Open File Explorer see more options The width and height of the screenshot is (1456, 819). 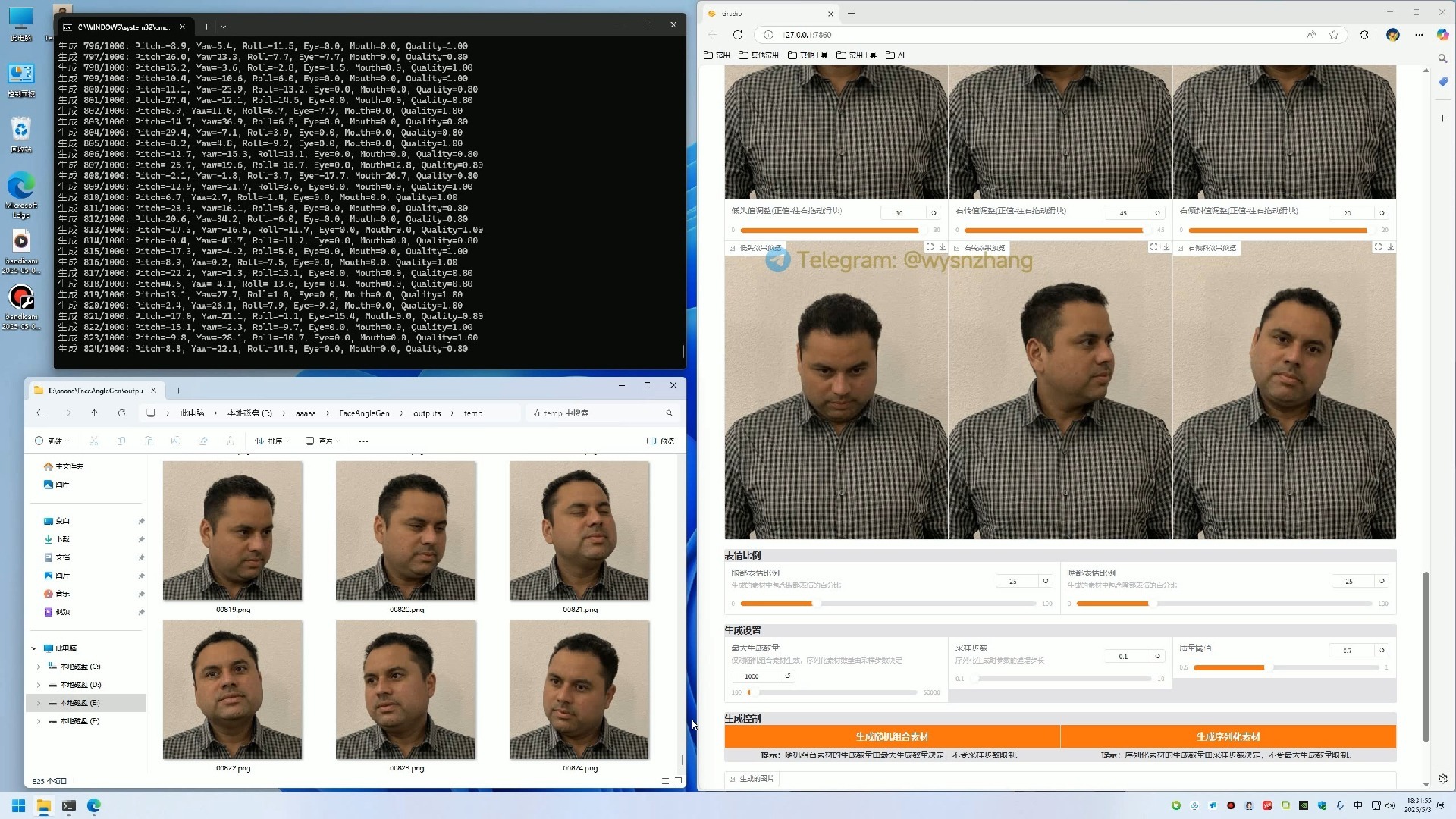tap(363, 441)
